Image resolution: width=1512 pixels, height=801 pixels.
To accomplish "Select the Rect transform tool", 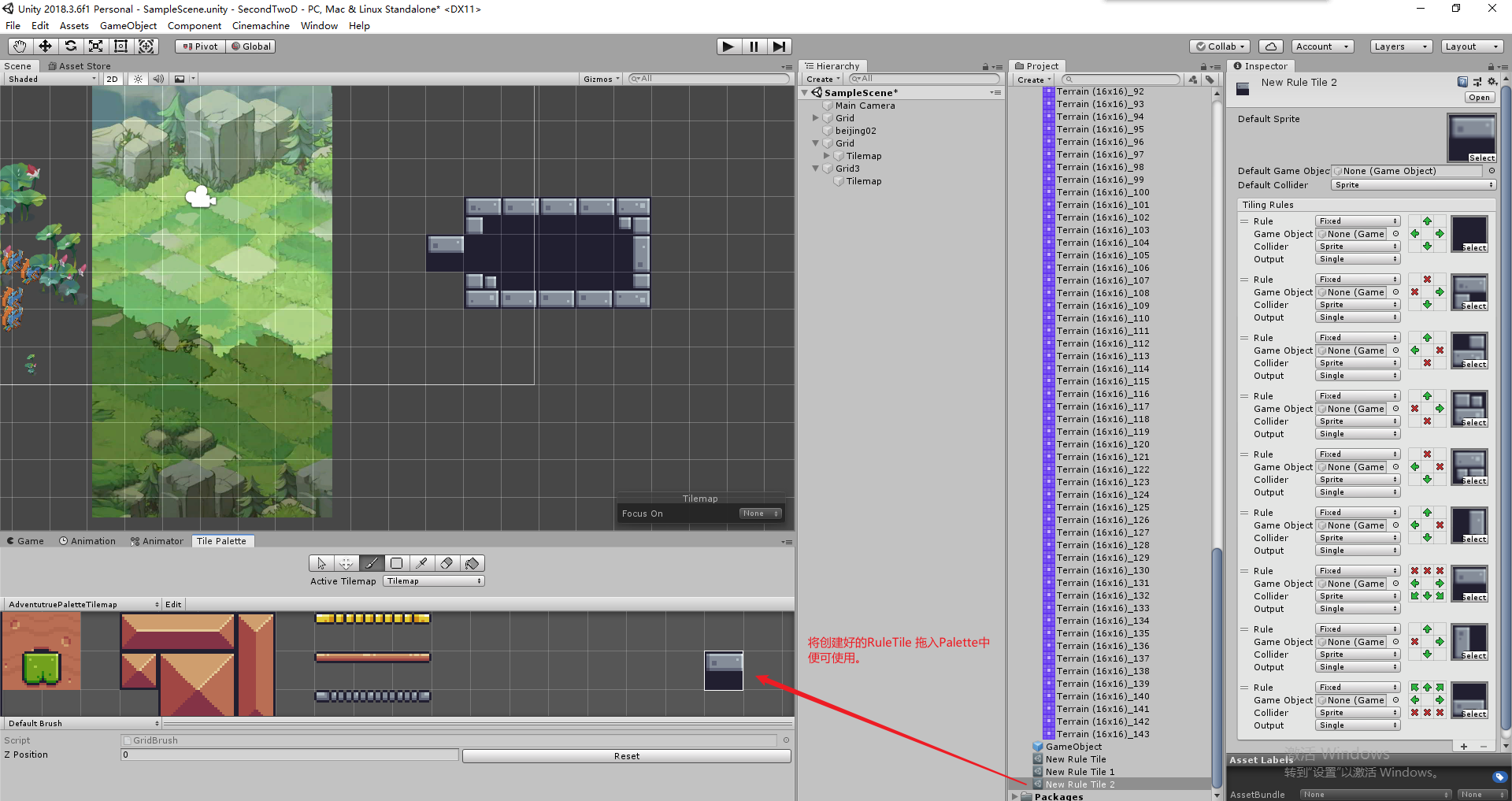I will (x=120, y=46).
